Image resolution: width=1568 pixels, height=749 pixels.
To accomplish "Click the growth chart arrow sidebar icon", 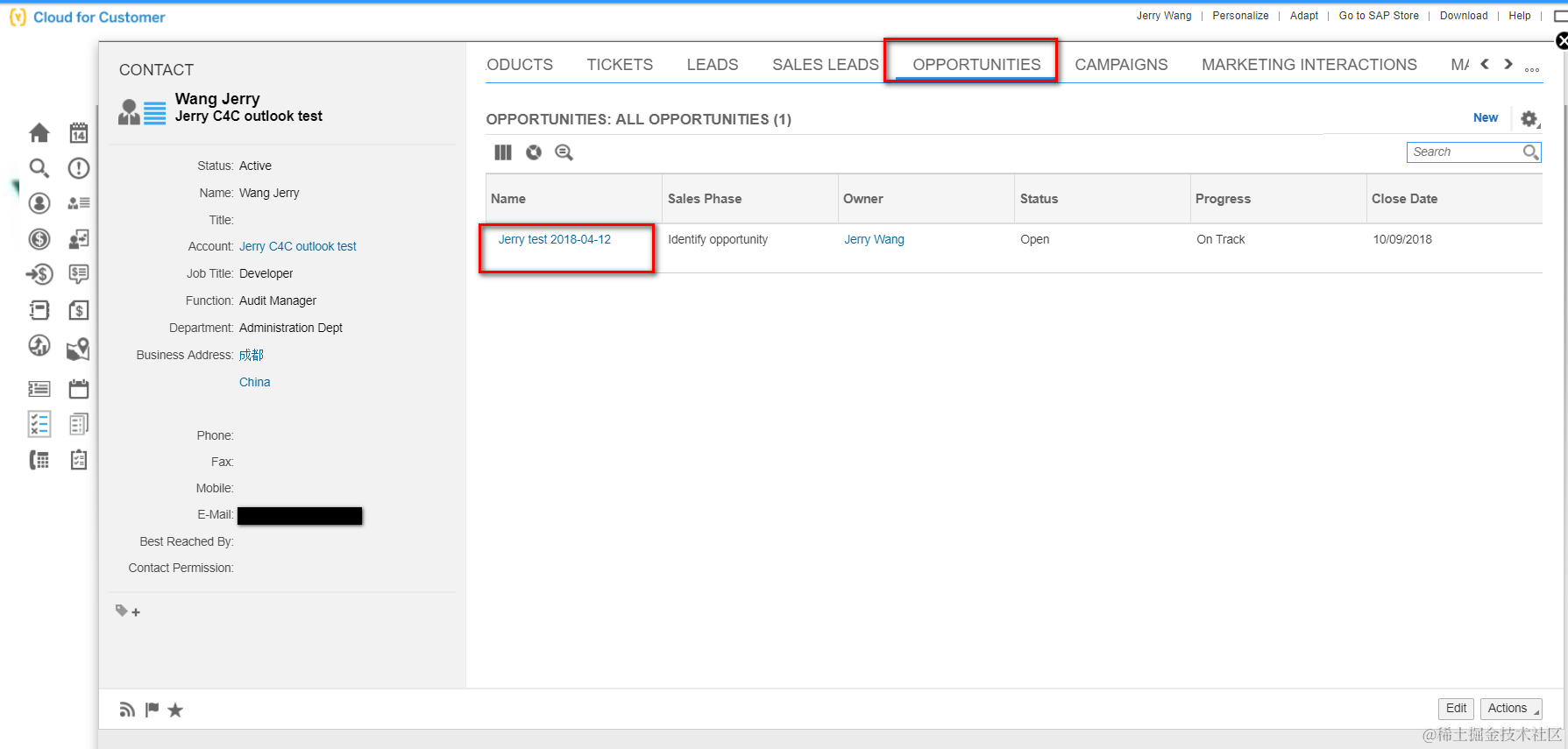I will tap(39, 346).
